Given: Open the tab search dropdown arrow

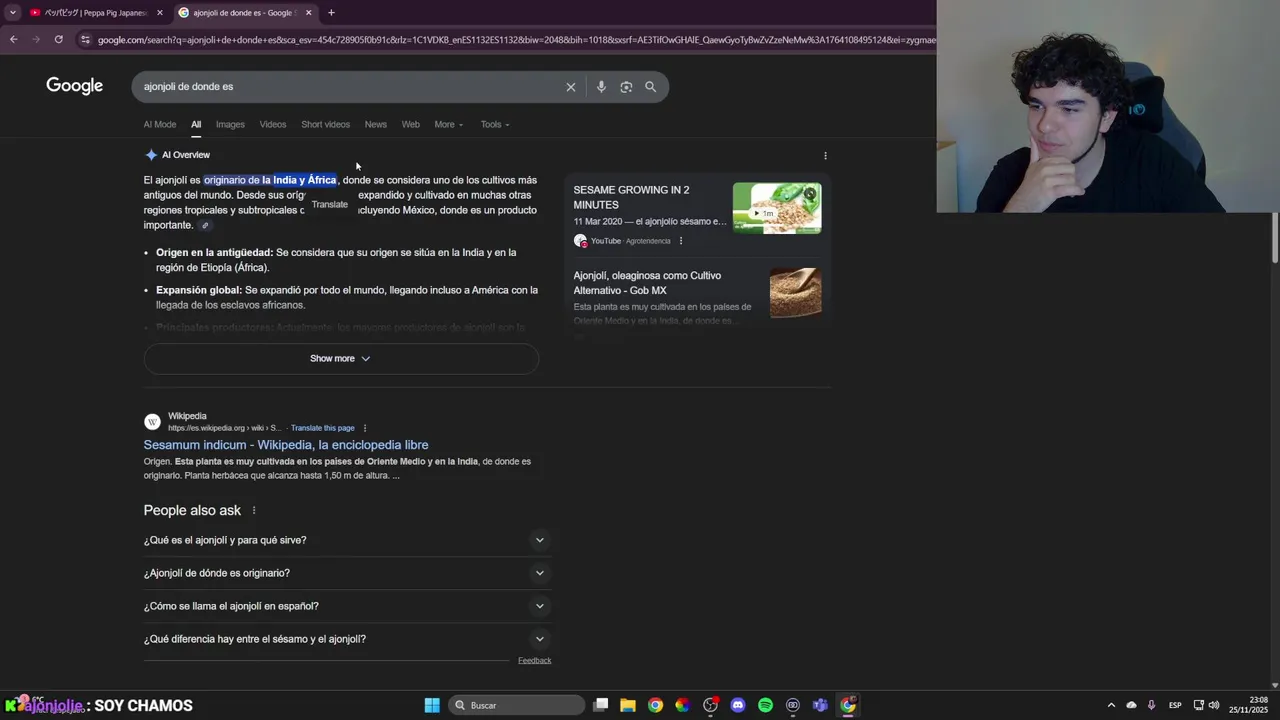Looking at the screenshot, I should coord(12,13).
